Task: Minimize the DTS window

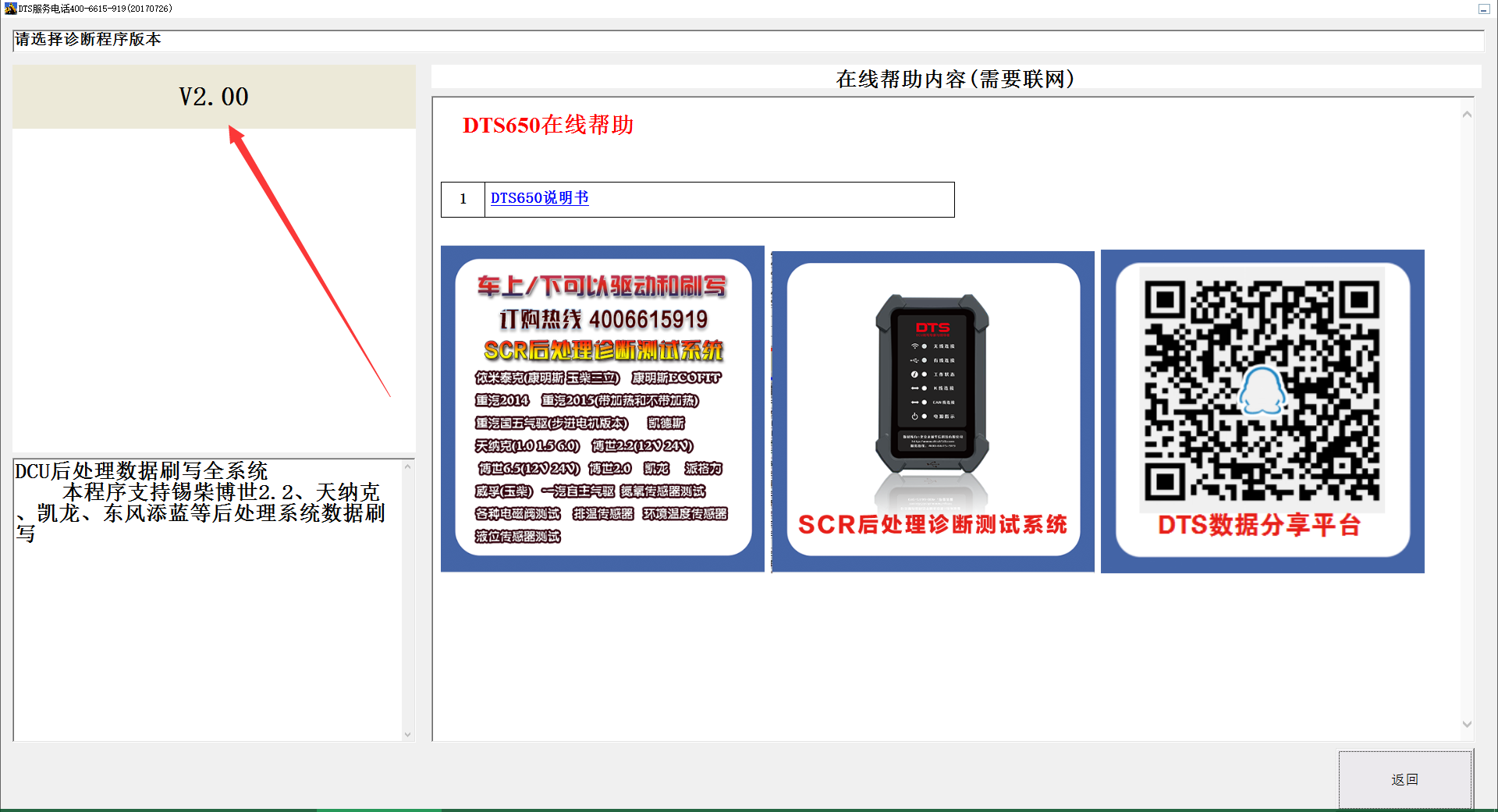Action: (1483, 9)
